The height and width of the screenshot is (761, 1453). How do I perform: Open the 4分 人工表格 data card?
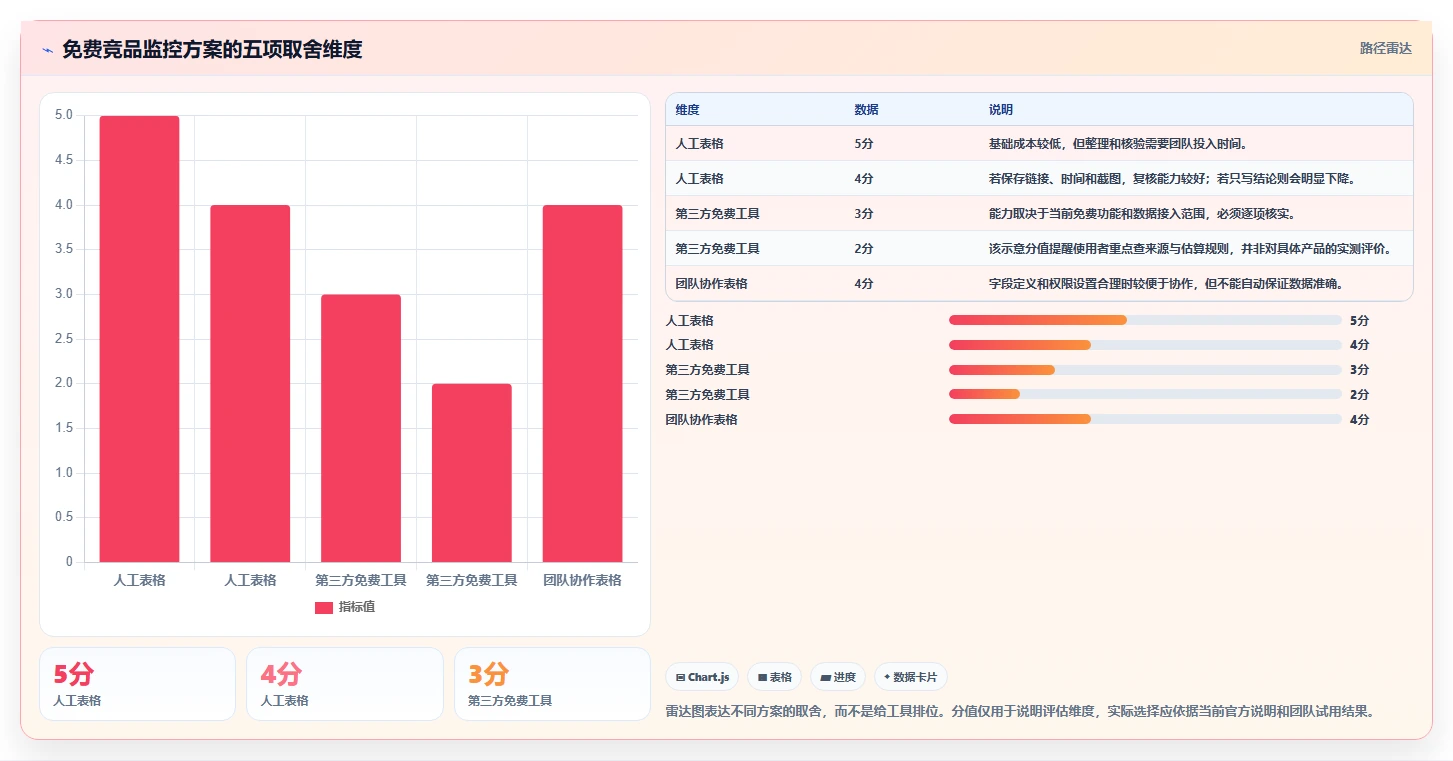click(x=345, y=684)
